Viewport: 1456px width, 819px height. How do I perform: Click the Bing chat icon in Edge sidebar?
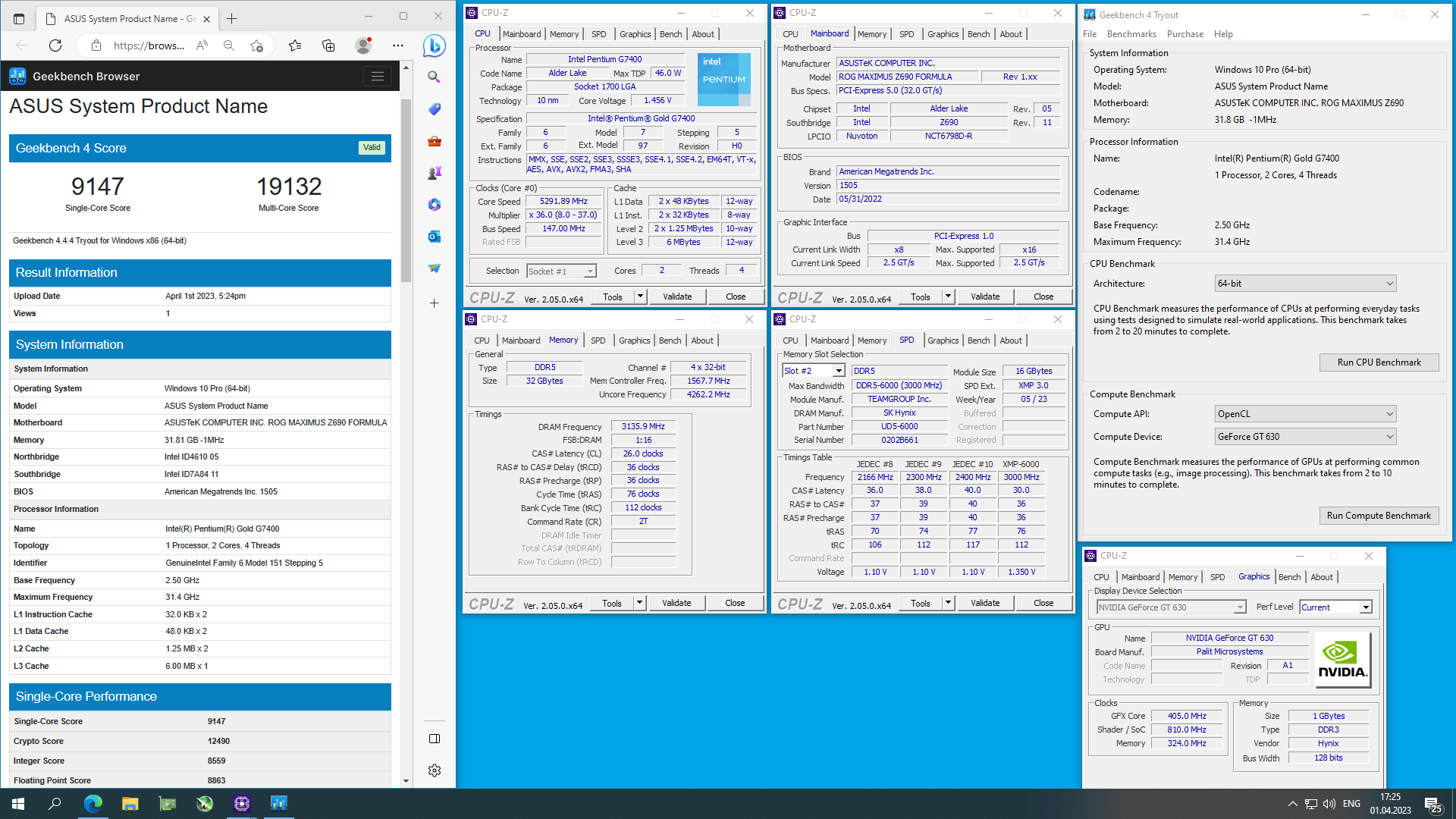click(x=434, y=45)
